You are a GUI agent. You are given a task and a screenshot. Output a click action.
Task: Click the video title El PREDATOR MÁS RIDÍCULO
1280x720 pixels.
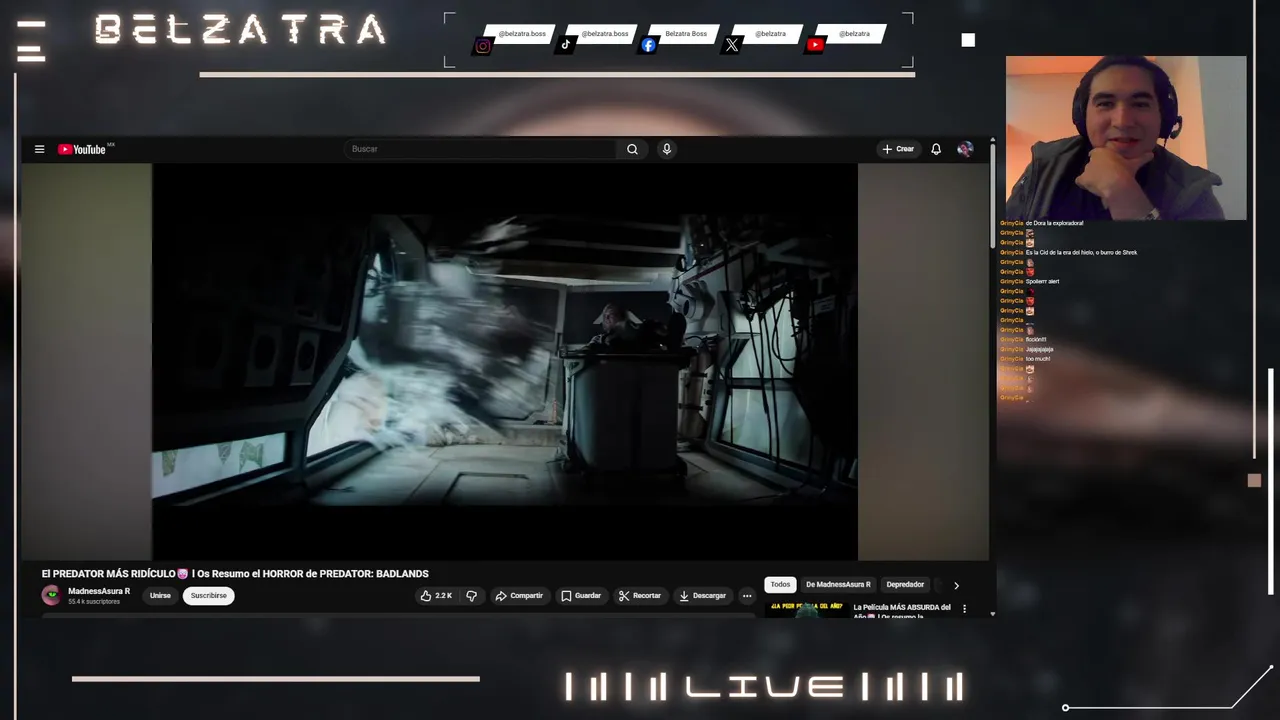pos(235,574)
